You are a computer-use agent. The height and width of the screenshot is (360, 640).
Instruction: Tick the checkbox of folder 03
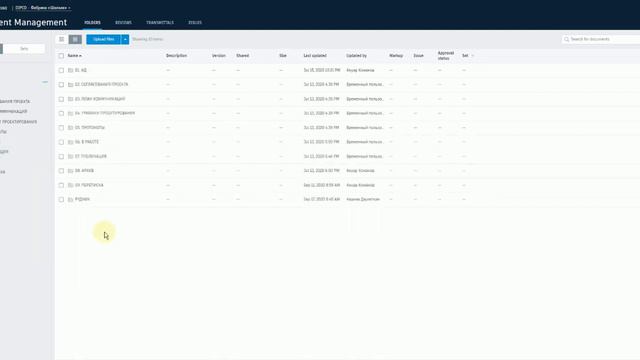click(61, 99)
